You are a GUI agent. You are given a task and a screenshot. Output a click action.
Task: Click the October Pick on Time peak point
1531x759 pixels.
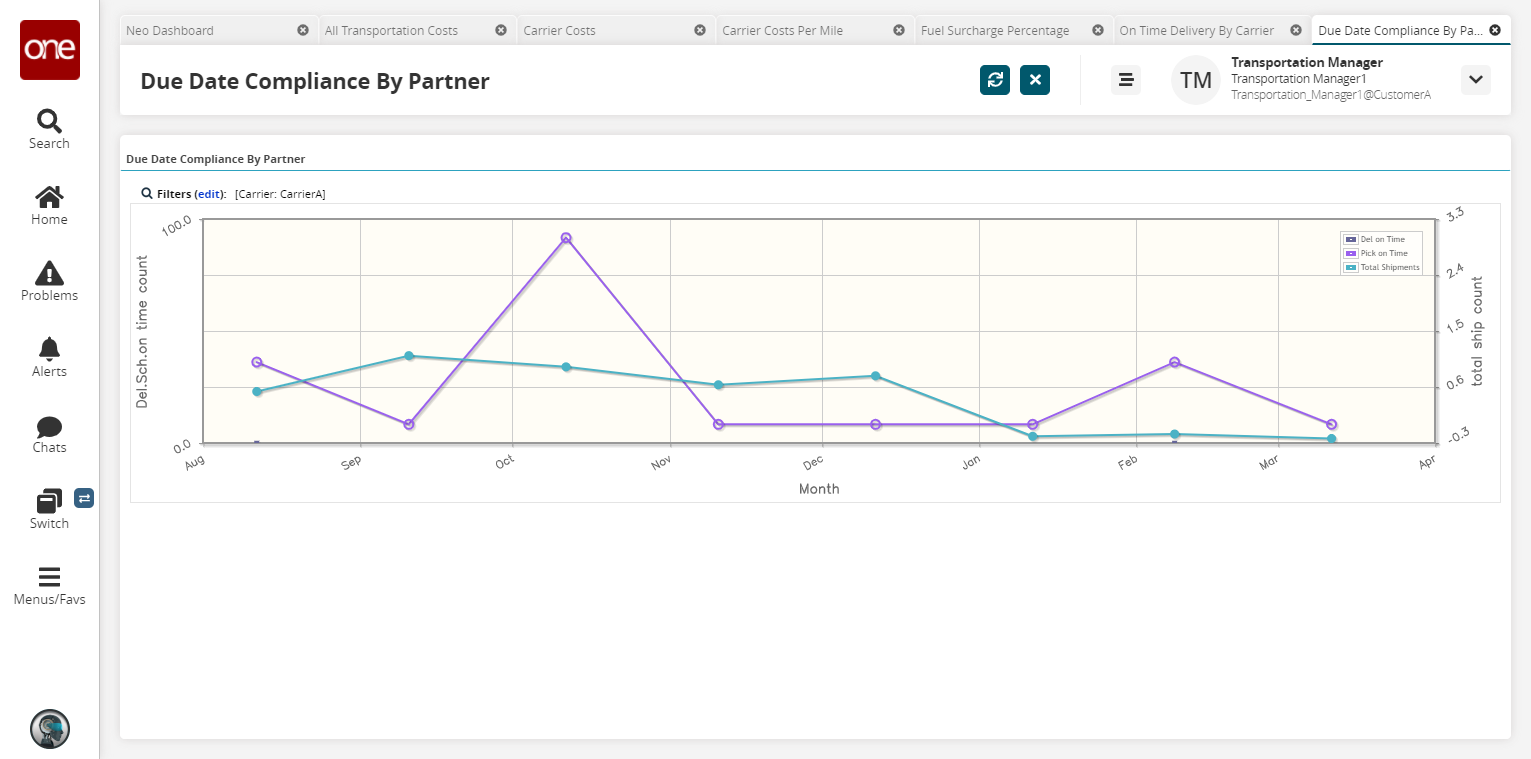point(566,238)
